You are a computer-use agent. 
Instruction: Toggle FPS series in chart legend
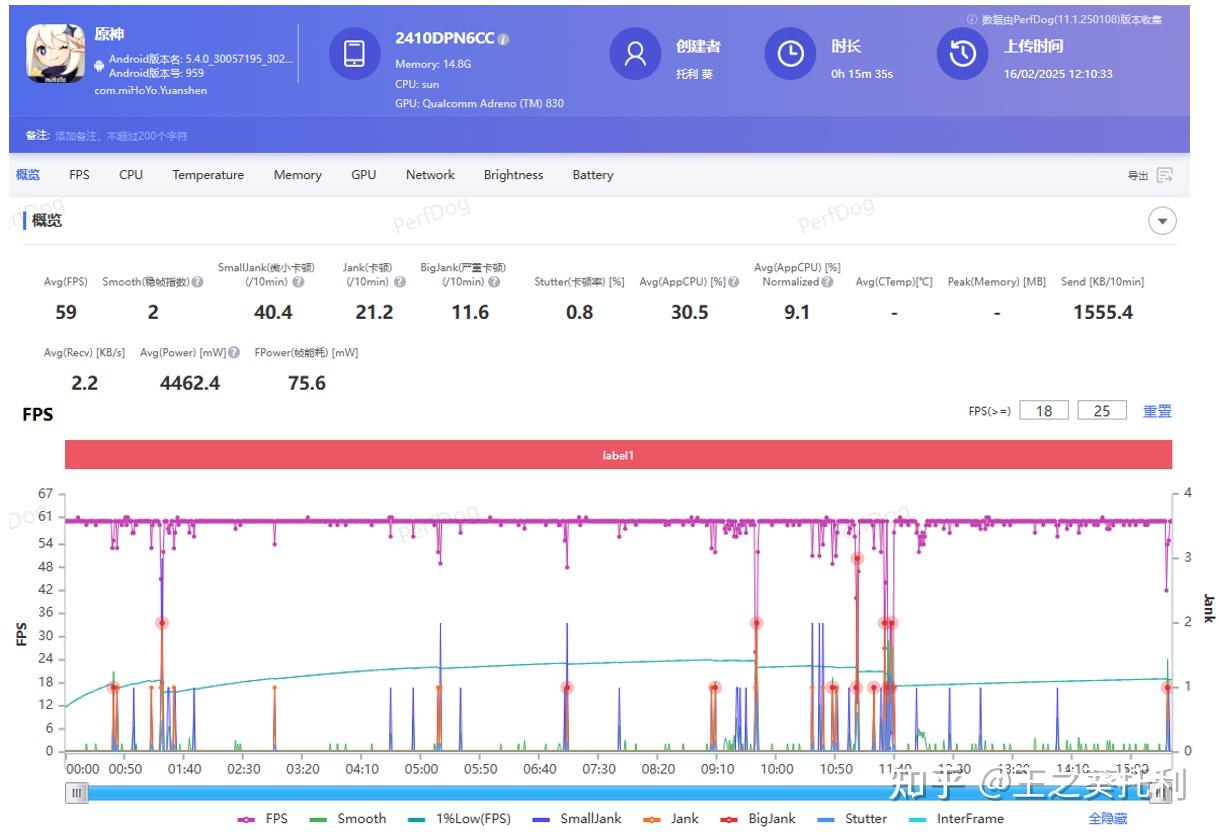tap(262, 818)
